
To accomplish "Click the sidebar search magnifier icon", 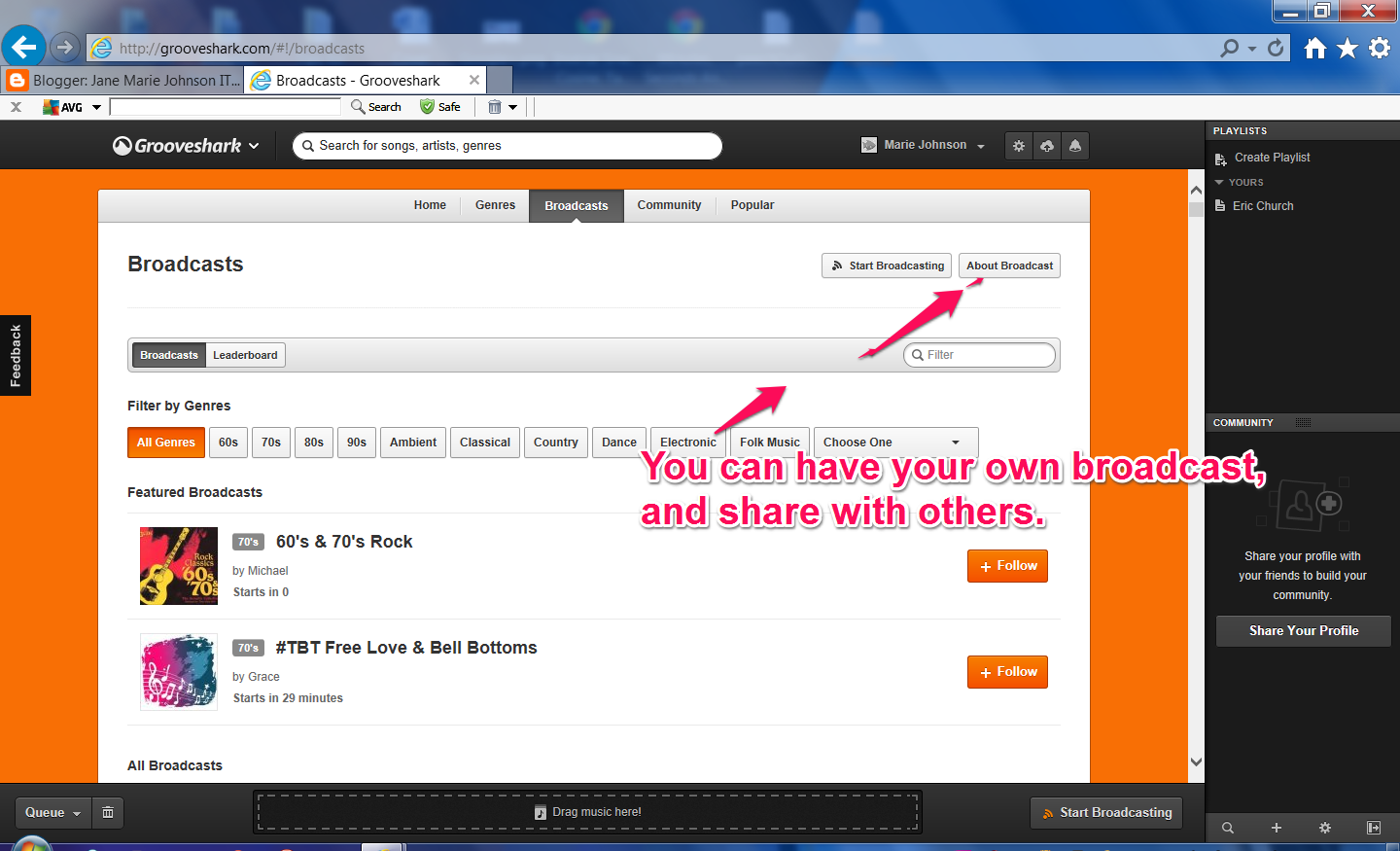I will (1228, 828).
